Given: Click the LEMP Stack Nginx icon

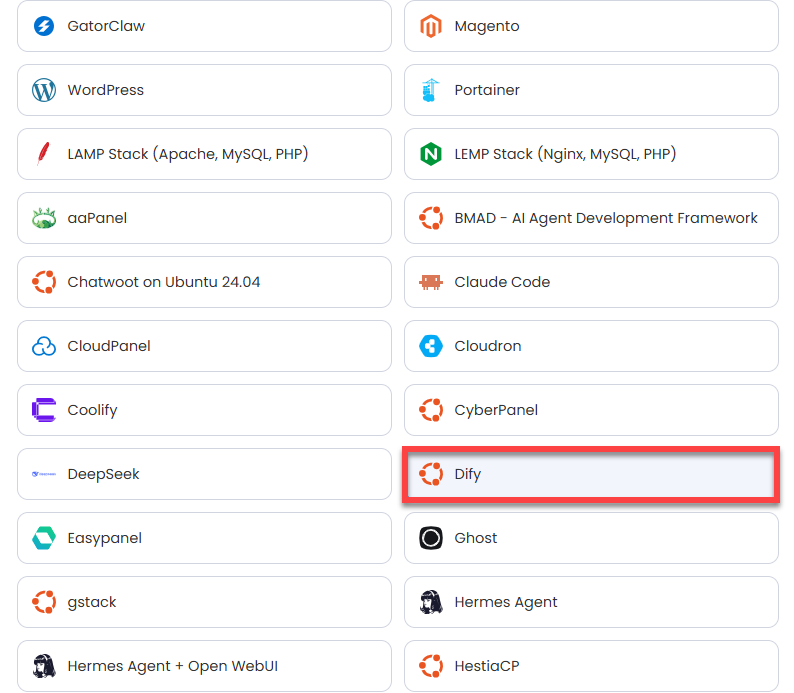Looking at the screenshot, I should tap(431, 154).
